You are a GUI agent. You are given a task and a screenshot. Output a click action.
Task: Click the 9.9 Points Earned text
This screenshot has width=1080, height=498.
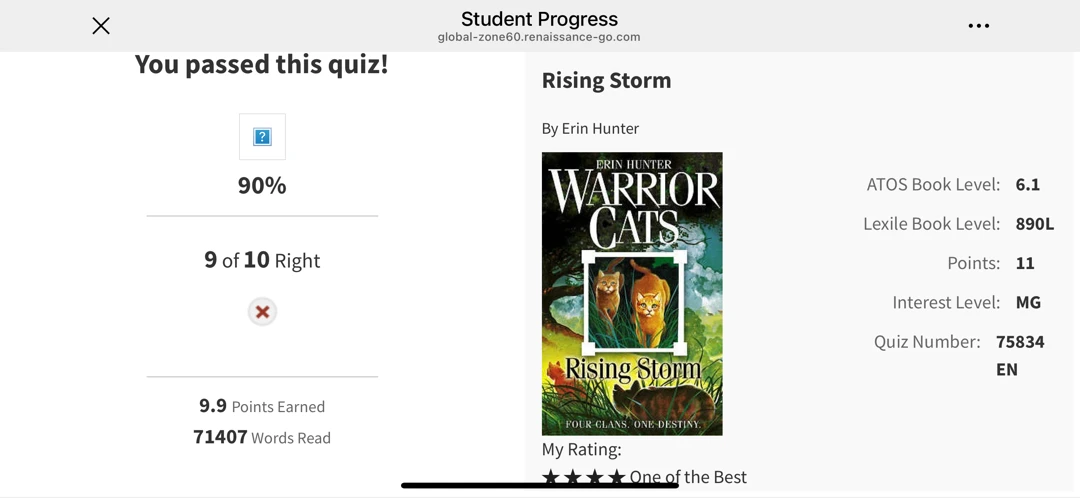[x=262, y=406]
